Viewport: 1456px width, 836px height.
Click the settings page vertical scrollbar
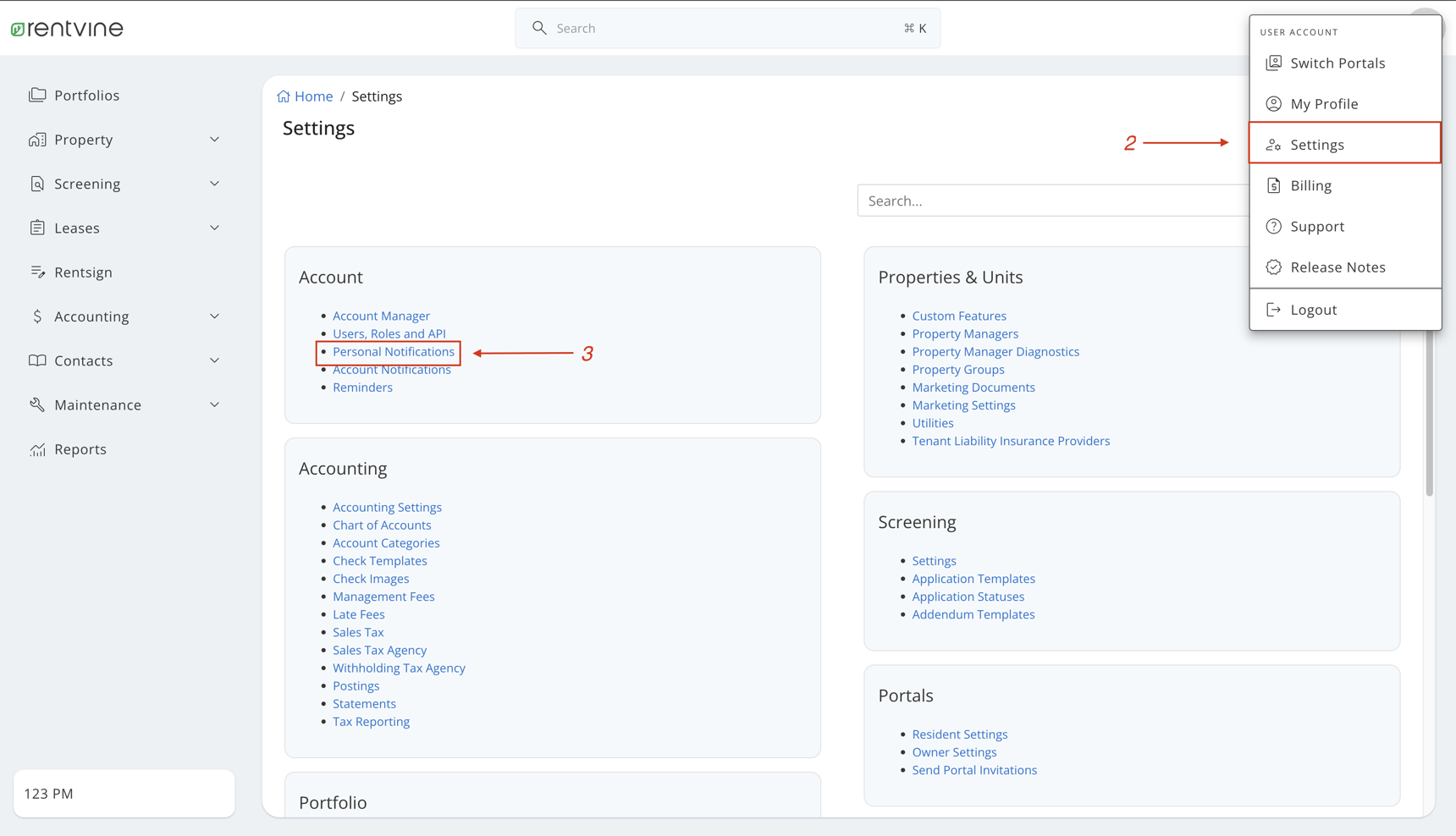tap(1429, 415)
